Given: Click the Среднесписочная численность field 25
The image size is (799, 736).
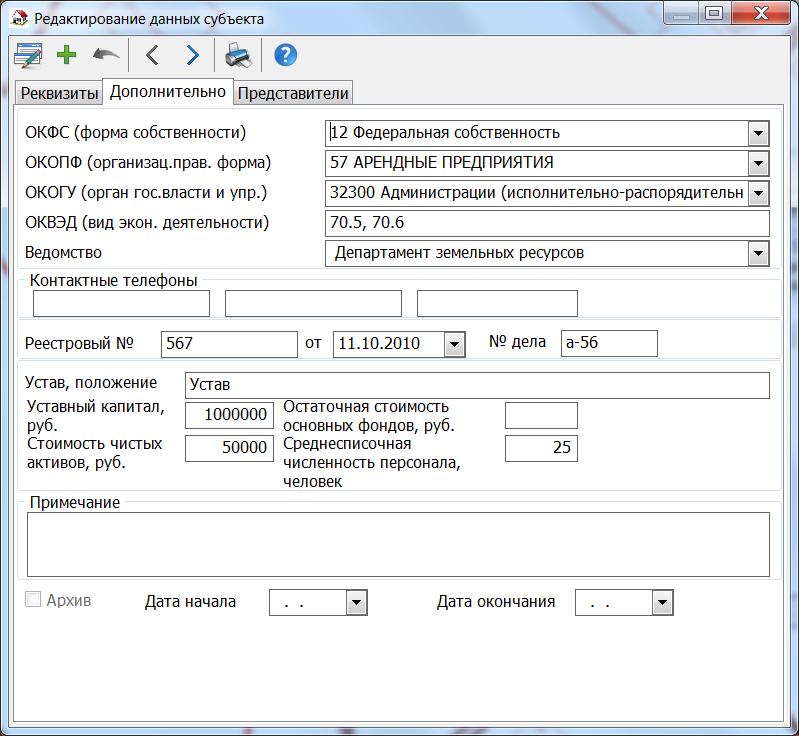Looking at the screenshot, I should 541,449.
